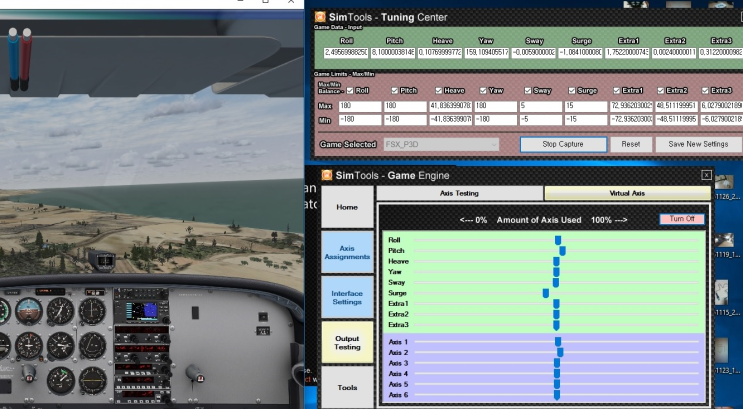Click the Extra1 game data input value

(627, 53)
